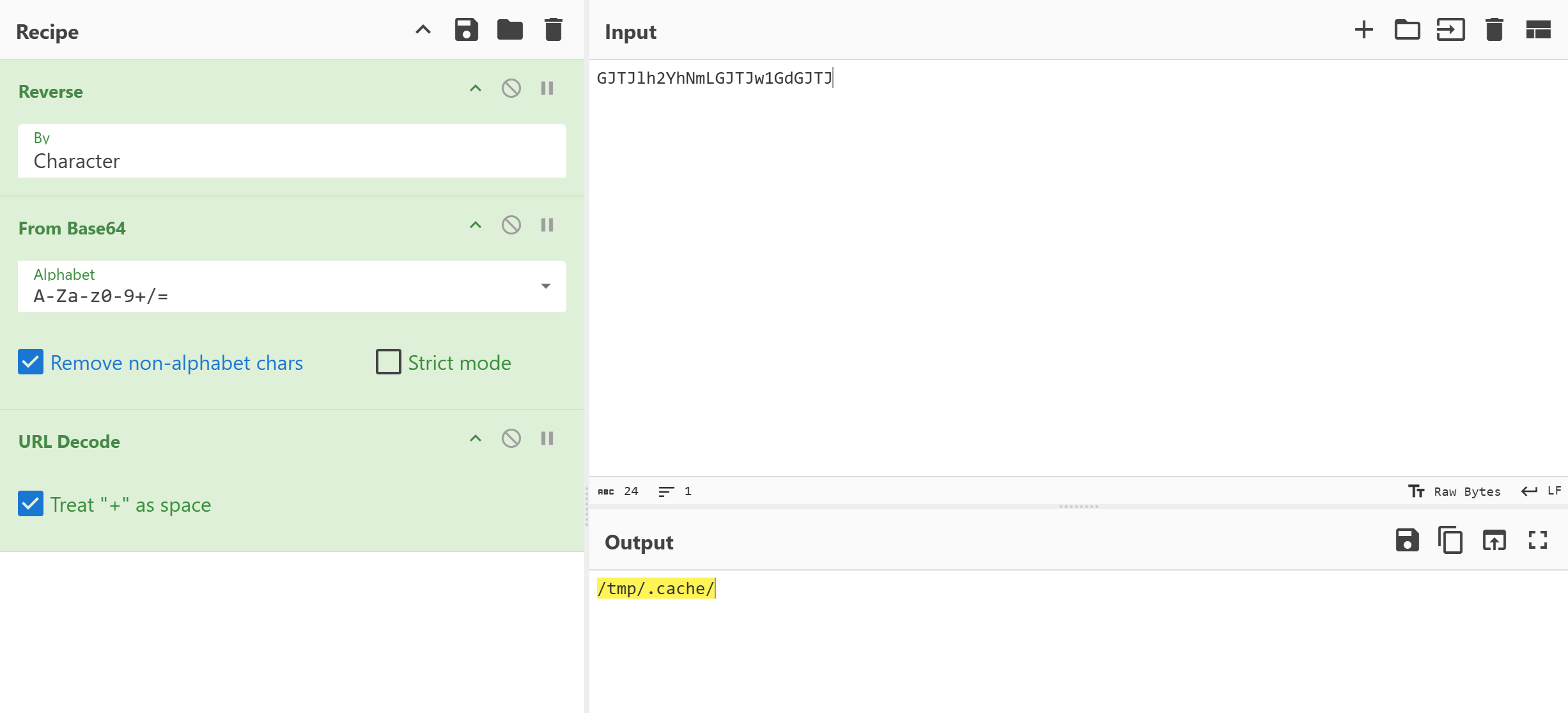Collapse all recipe operations chevron
Image resolution: width=1568 pixels, height=713 pixels.
[423, 30]
